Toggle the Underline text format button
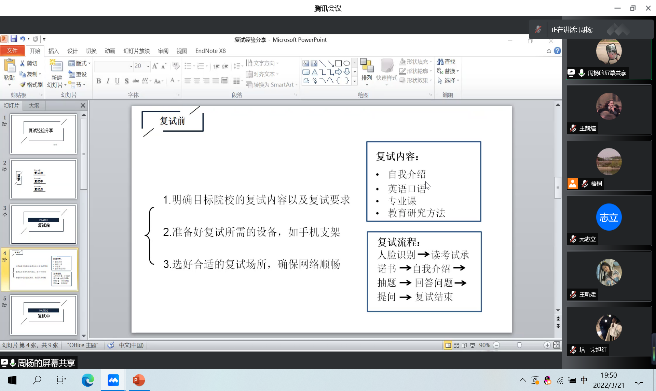The image size is (656, 391). (117, 81)
